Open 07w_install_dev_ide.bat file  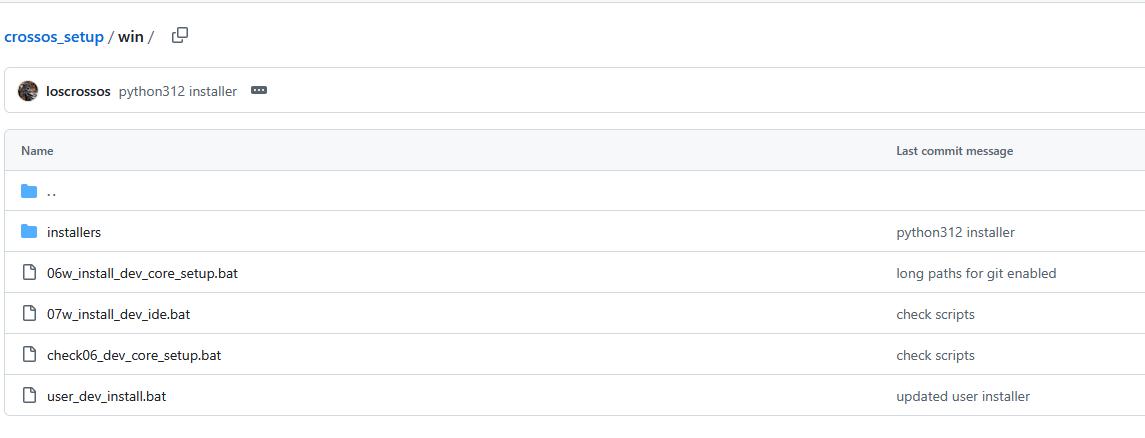[x=118, y=314]
